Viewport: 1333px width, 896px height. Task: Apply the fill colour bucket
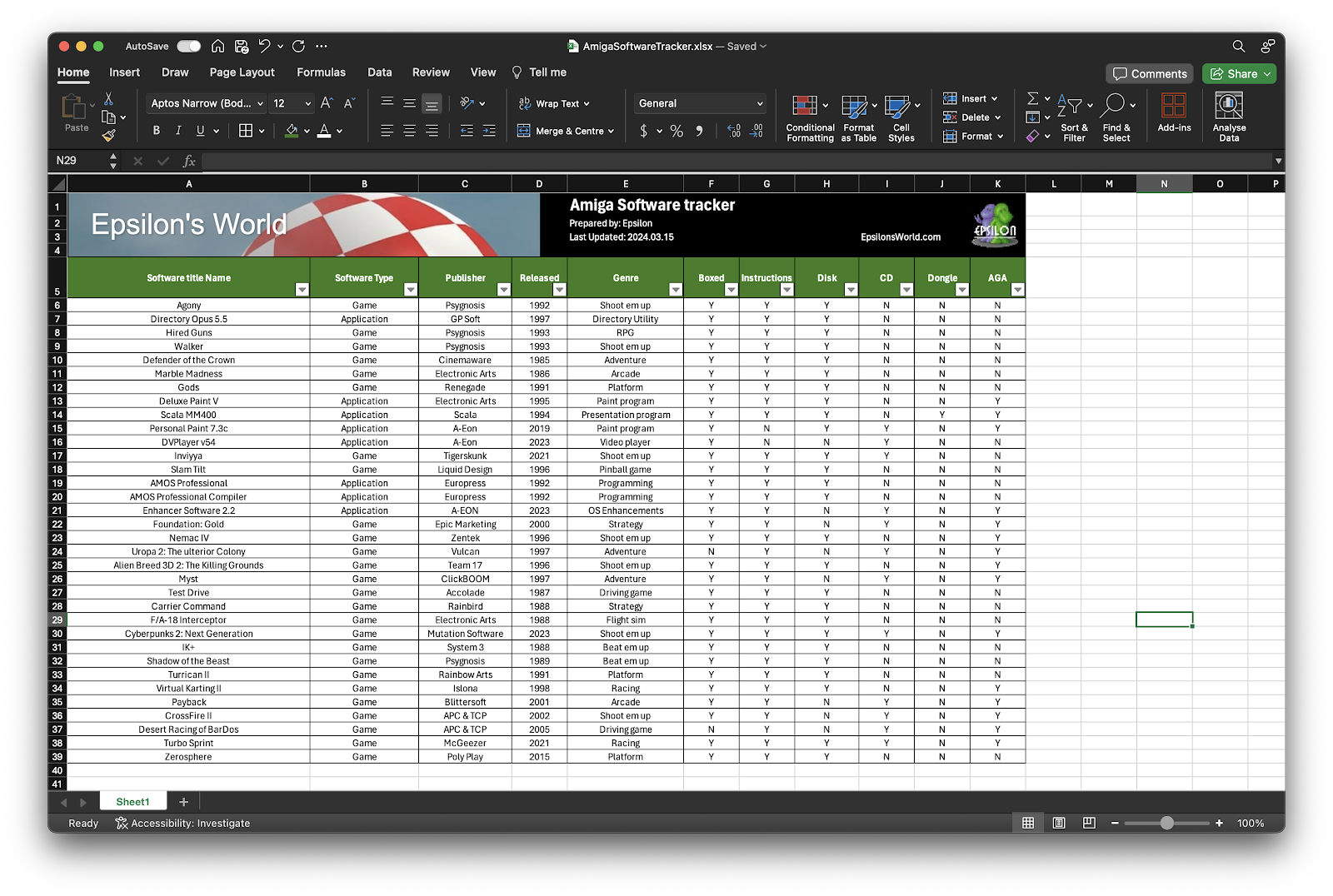292,131
